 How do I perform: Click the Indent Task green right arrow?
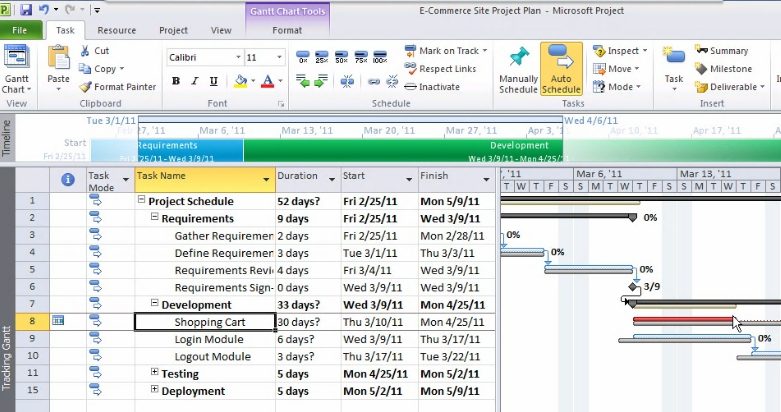[321, 81]
